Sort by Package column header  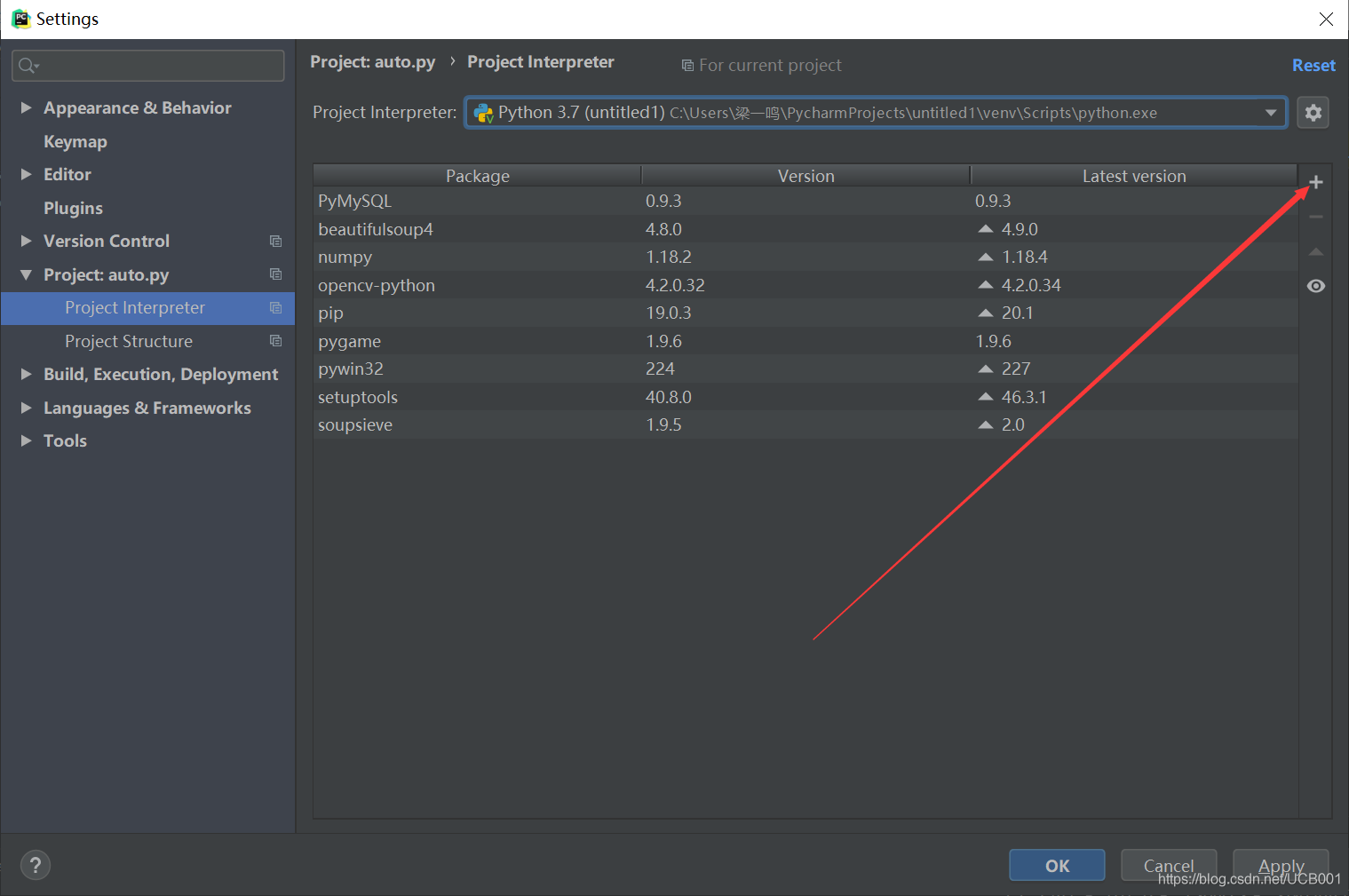[478, 176]
